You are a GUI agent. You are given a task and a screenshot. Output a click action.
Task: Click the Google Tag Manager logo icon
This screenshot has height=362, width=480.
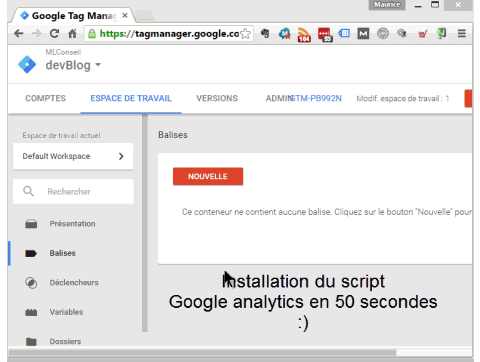(27, 64)
